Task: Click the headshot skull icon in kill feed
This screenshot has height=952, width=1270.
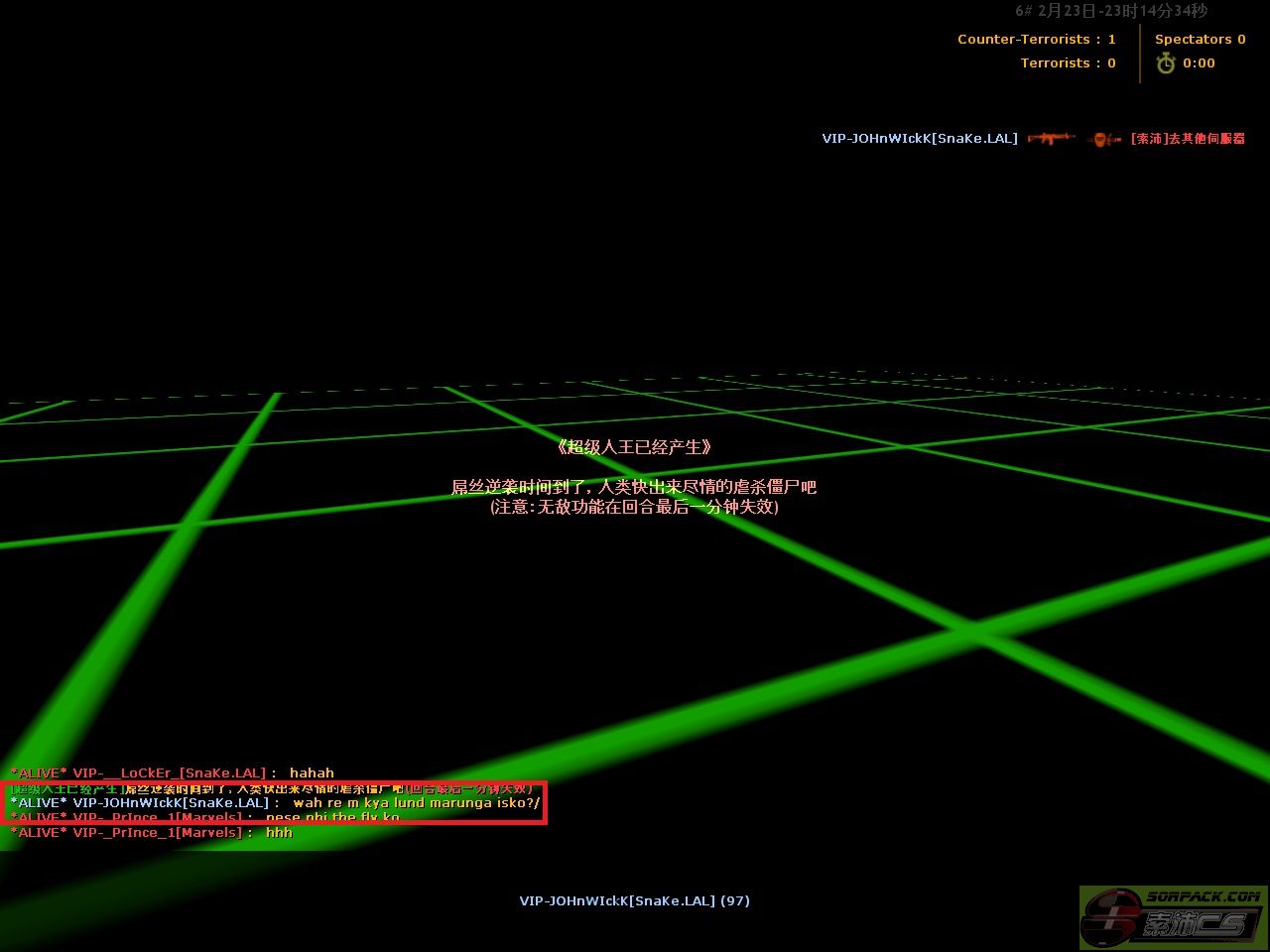Action: [x=1103, y=139]
